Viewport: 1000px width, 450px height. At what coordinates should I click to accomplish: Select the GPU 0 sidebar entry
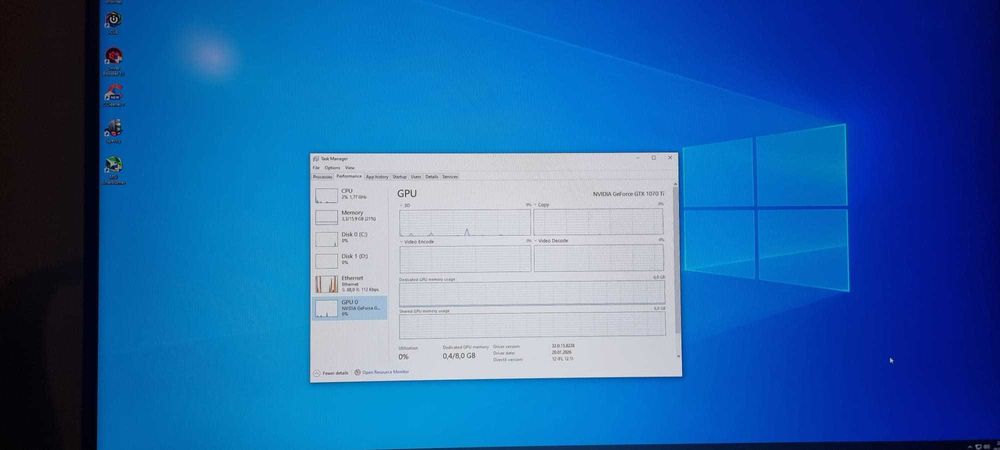click(x=349, y=308)
